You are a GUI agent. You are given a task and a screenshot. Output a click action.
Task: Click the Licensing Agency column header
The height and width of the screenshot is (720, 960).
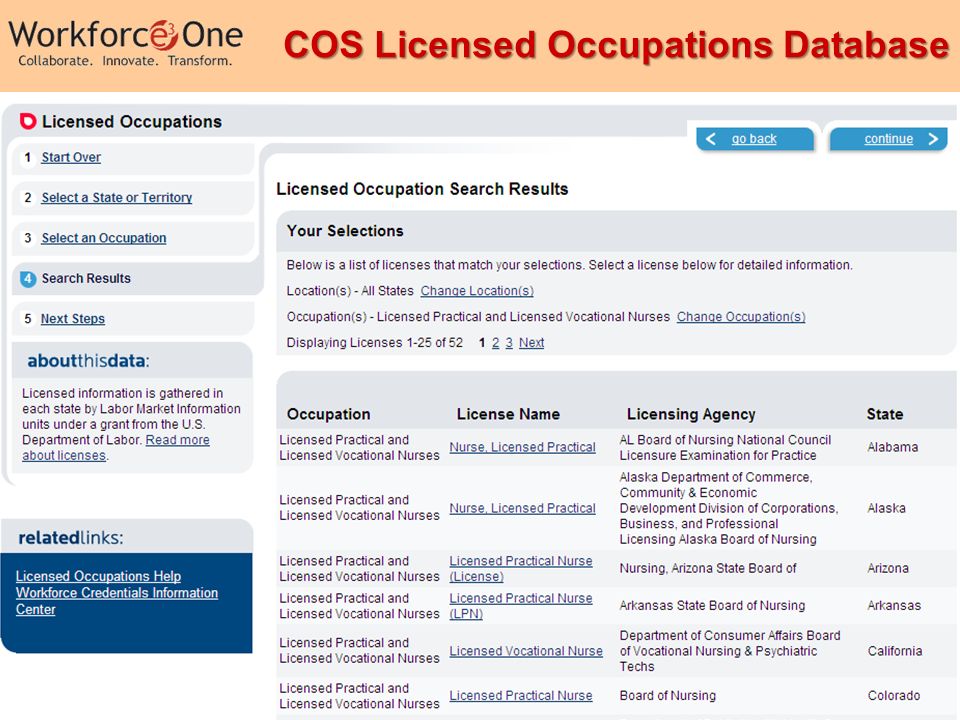coord(691,414)
